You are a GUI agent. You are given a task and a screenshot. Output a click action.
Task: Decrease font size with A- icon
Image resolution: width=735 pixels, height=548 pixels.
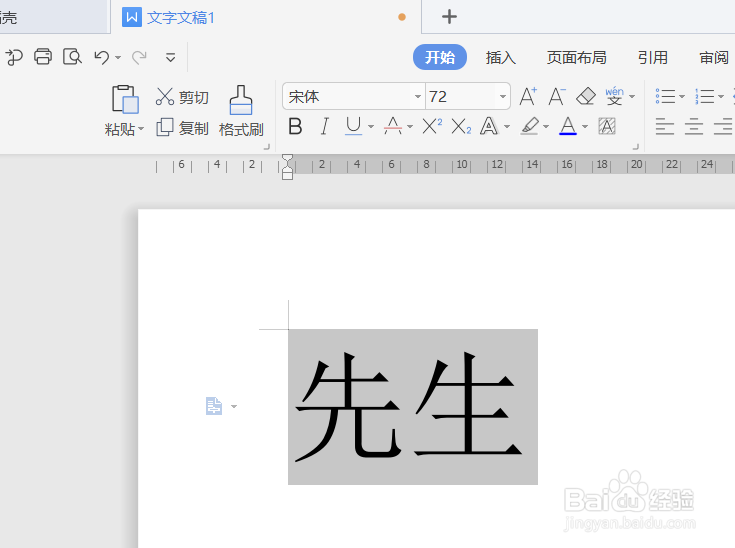click(x=557, y=97)
